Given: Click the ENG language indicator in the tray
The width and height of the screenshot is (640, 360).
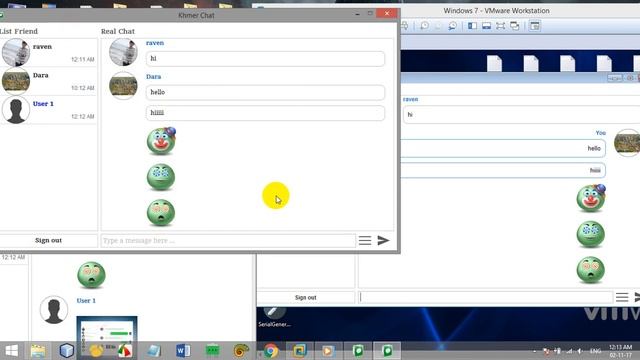Looking at the screenshot, I should (595, 351).
